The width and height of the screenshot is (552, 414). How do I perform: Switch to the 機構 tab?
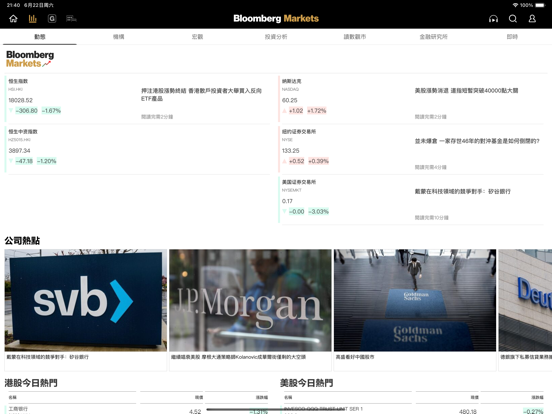[119, 37]
